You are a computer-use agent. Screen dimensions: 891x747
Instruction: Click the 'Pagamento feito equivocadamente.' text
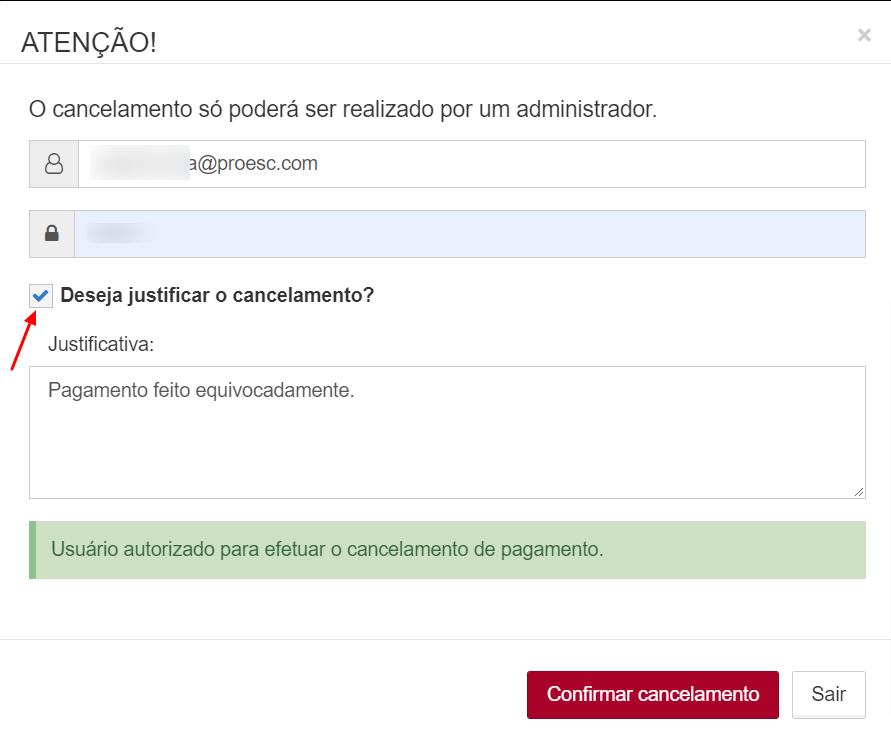pos(201,390)
